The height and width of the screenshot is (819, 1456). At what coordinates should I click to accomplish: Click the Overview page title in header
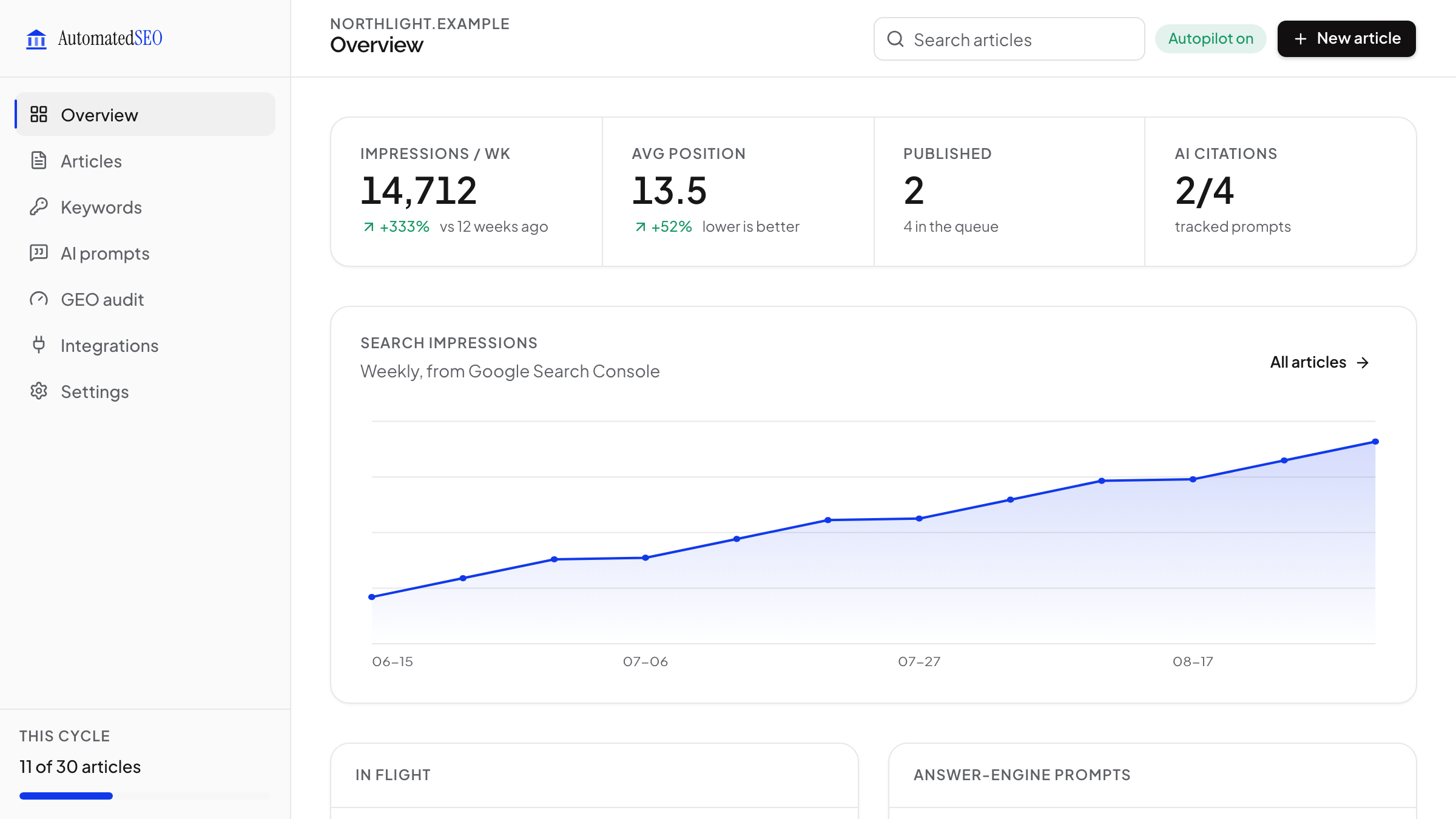coord(377,45)
